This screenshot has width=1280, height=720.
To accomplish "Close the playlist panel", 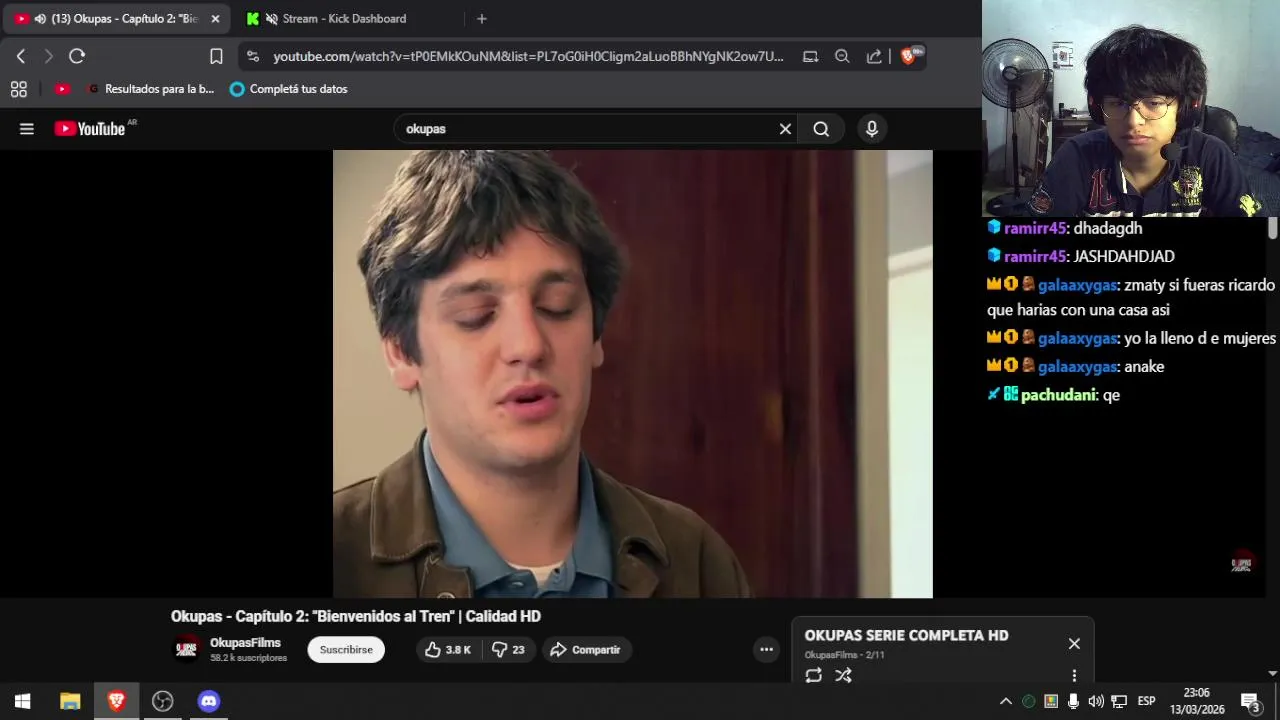I will pyautogui.click(x=1074, y=644).
